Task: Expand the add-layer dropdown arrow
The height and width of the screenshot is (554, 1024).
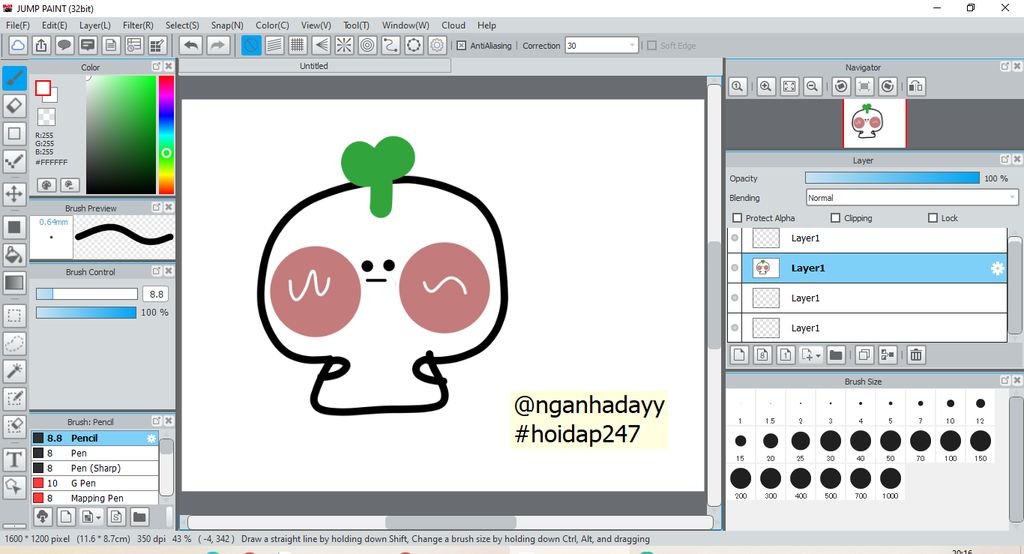Action: coord(818,355)
